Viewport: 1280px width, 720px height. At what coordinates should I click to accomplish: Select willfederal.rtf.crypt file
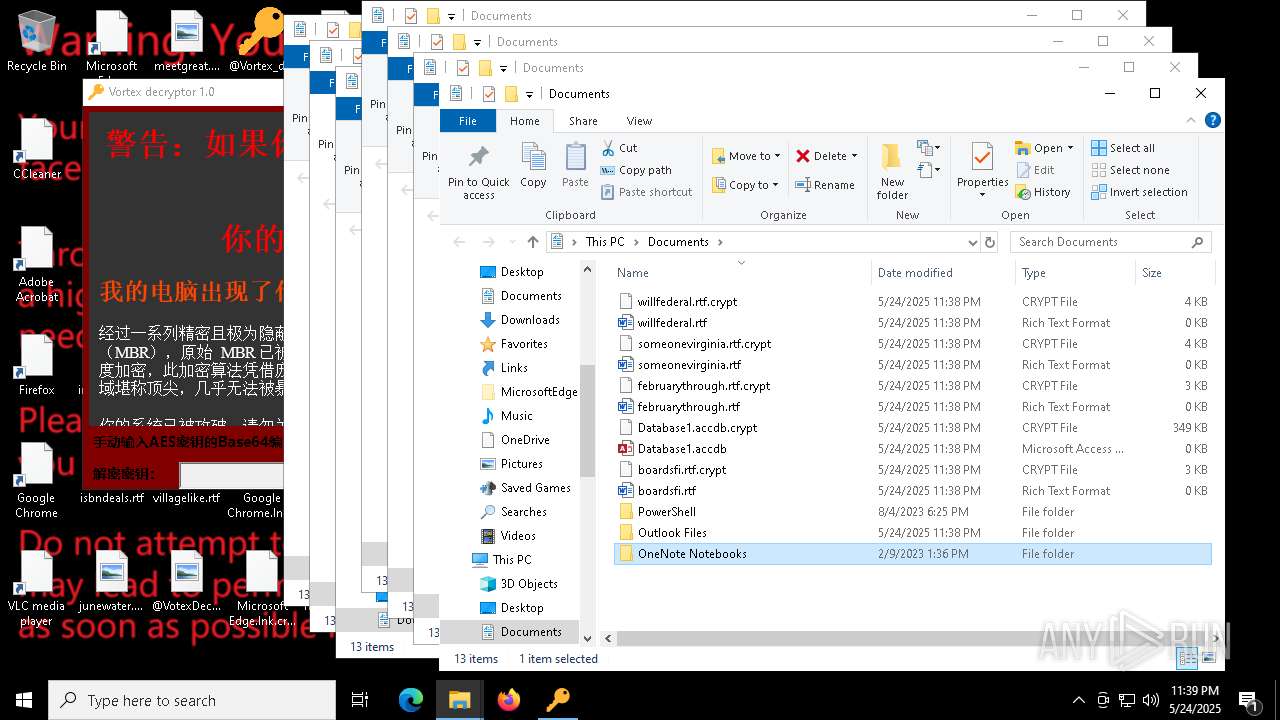click(687, 302)
